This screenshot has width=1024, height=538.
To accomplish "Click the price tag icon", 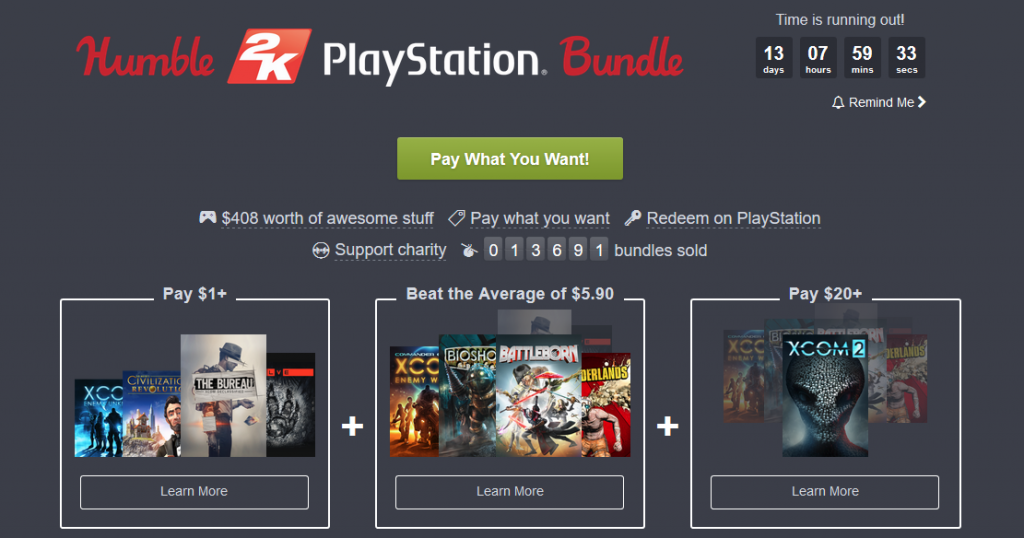I will click(456, 218).
